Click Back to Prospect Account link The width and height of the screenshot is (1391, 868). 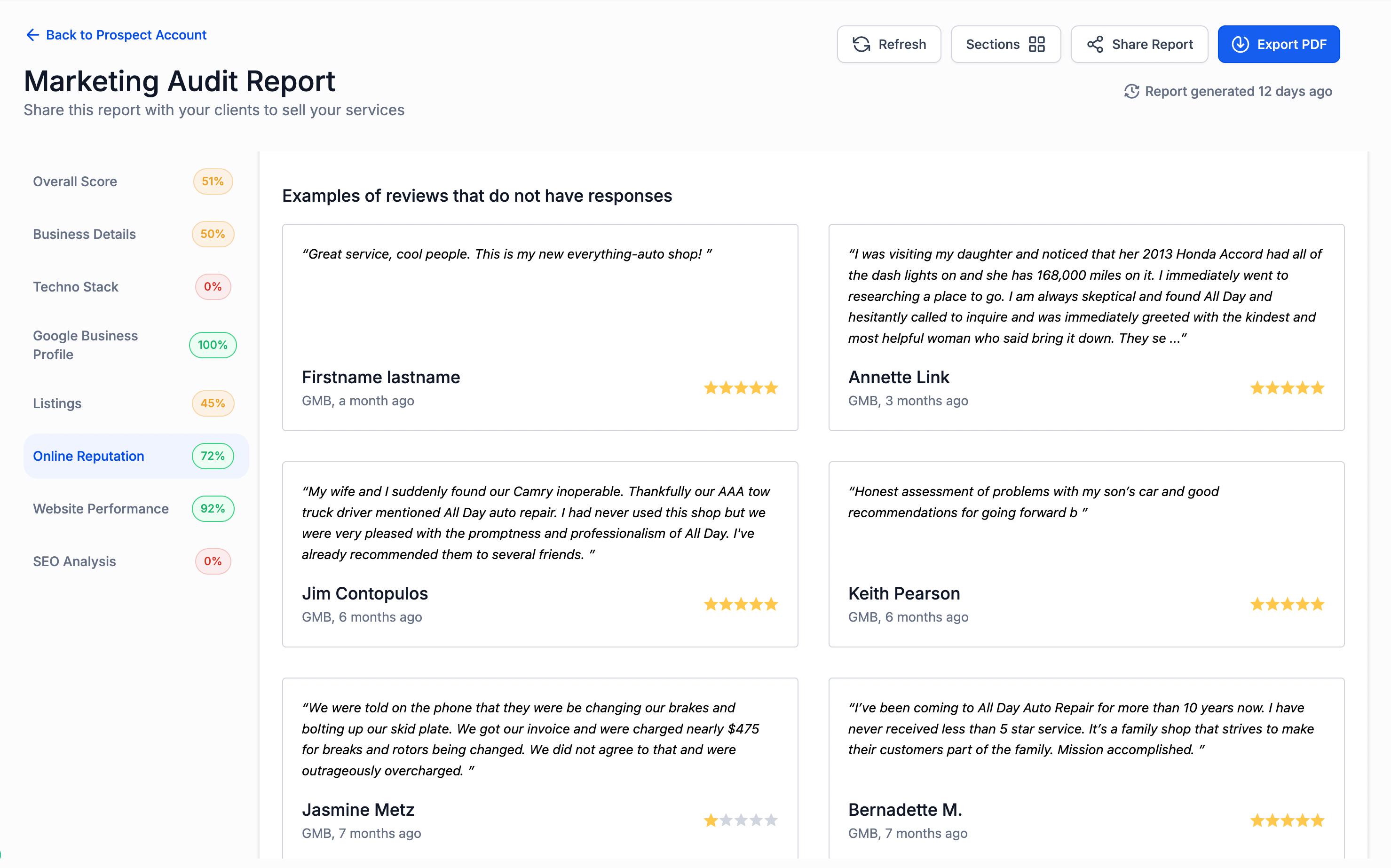(126, 35)
